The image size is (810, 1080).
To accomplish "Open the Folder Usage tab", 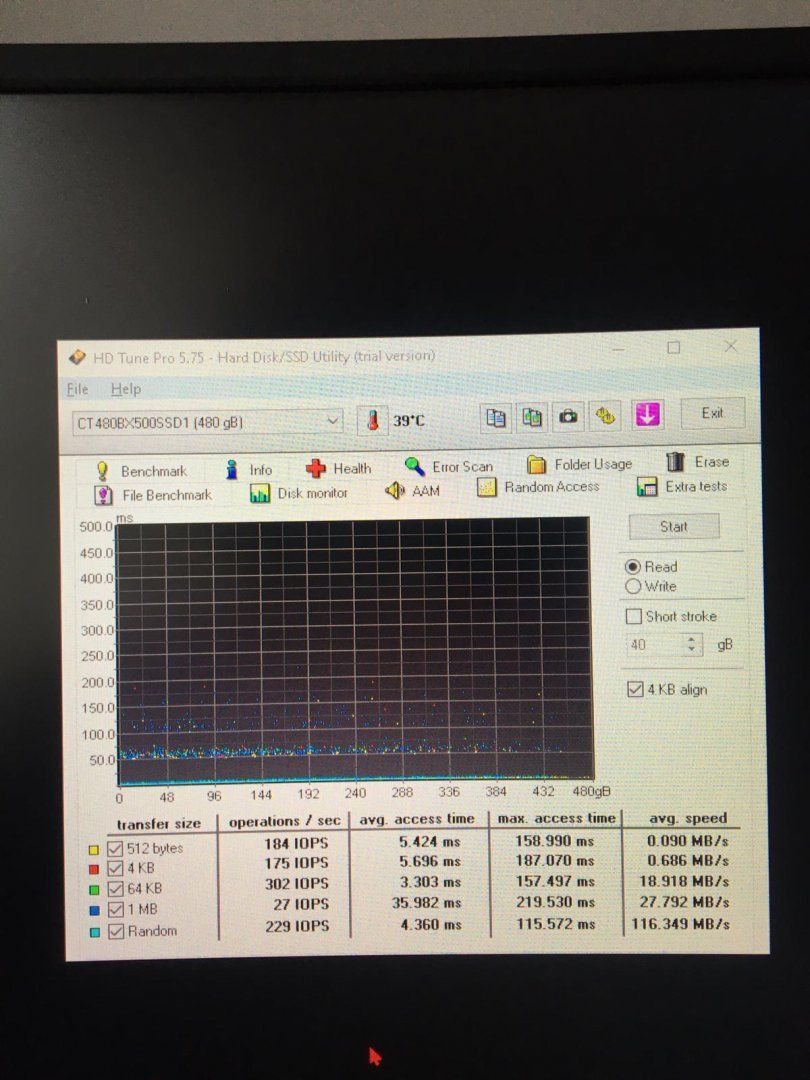I will pyautogui.click(x=579, y=464).
